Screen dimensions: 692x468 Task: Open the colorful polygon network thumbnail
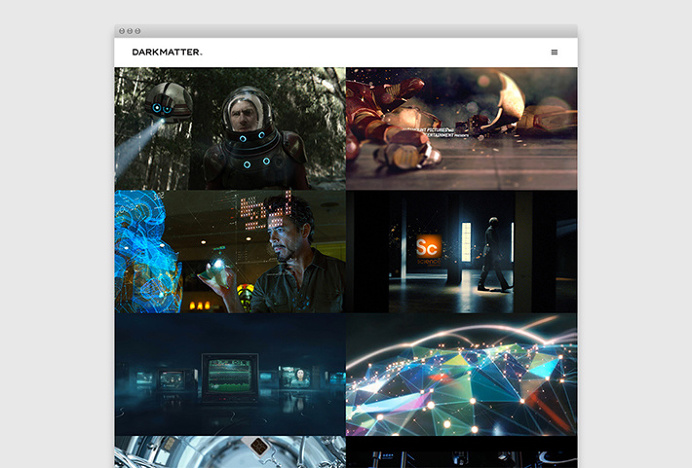(462, 374)
